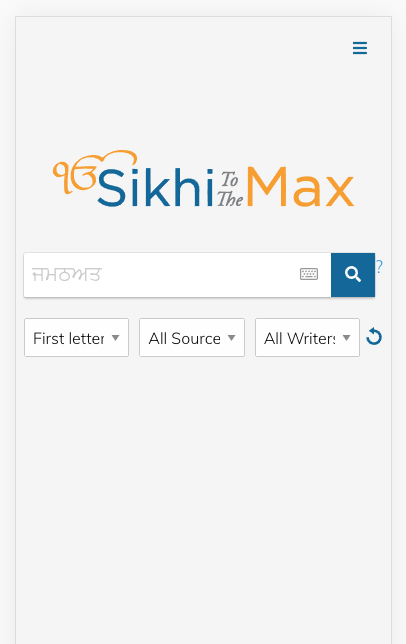This screenshot has height=644, width=406.
Task: Click the gray To The logo text
Action: tap(230, 190)
